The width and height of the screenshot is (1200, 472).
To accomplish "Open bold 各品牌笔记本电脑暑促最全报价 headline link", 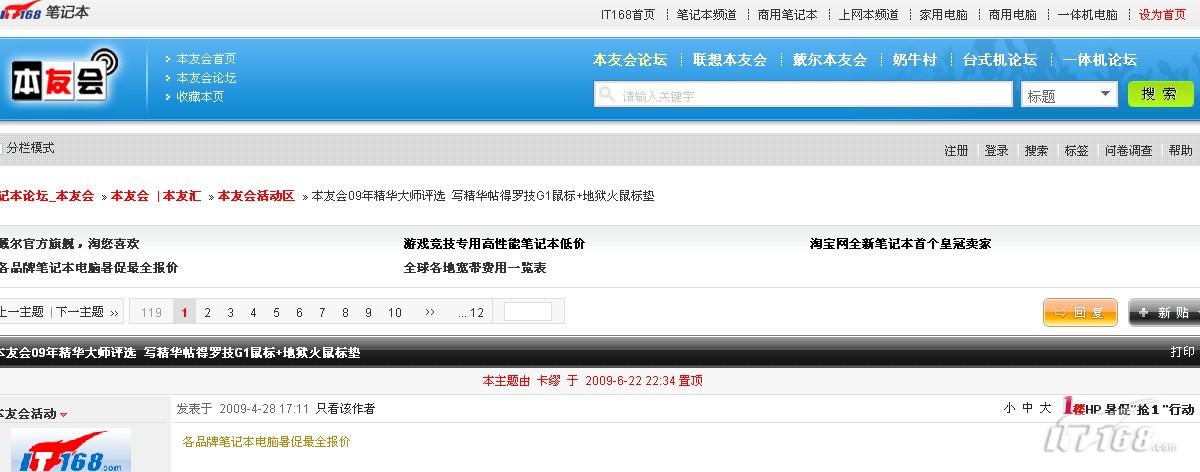I will tap(89, 268).
